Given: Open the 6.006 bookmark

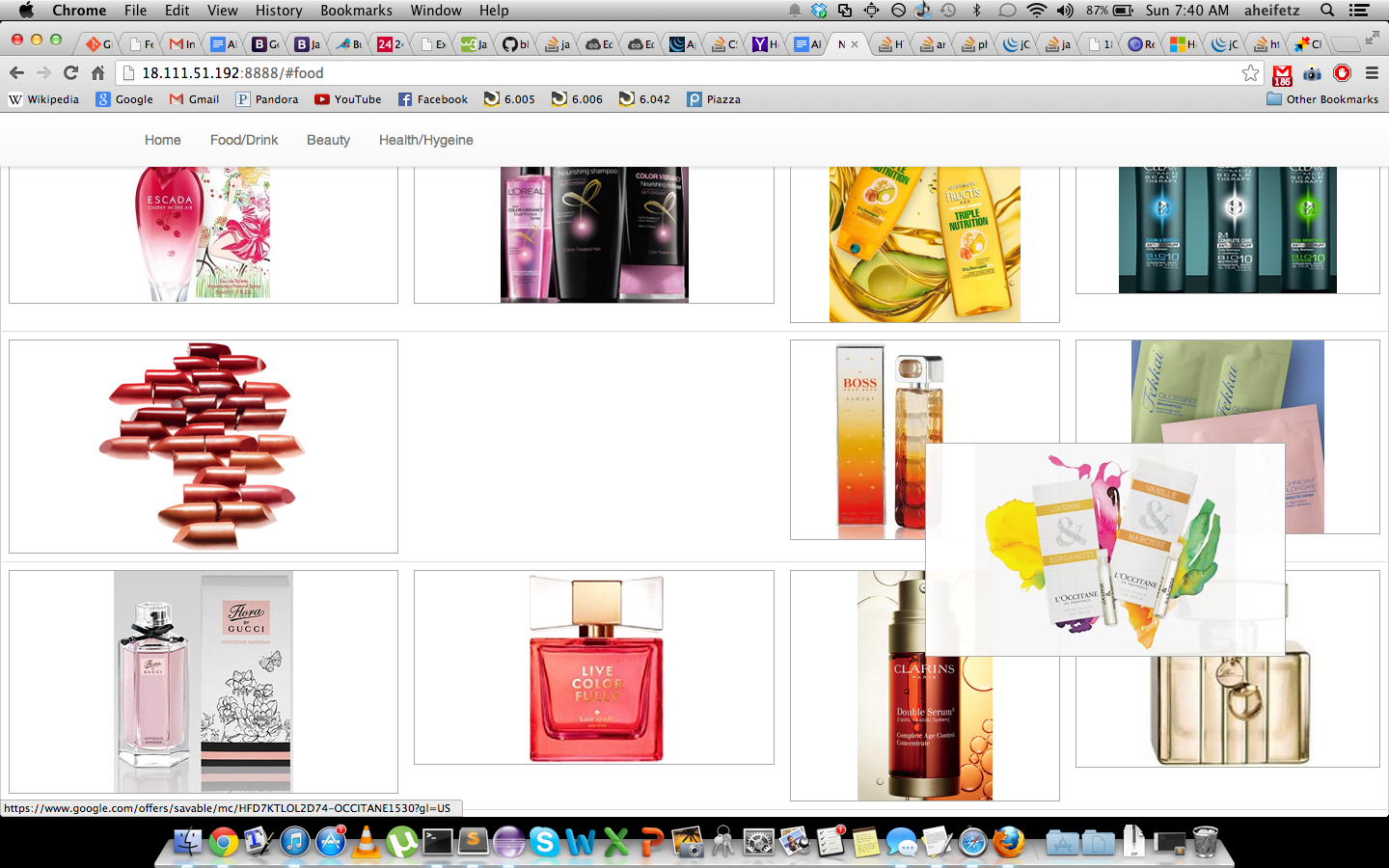Looking at the screenshot, I should click(577, 99).
